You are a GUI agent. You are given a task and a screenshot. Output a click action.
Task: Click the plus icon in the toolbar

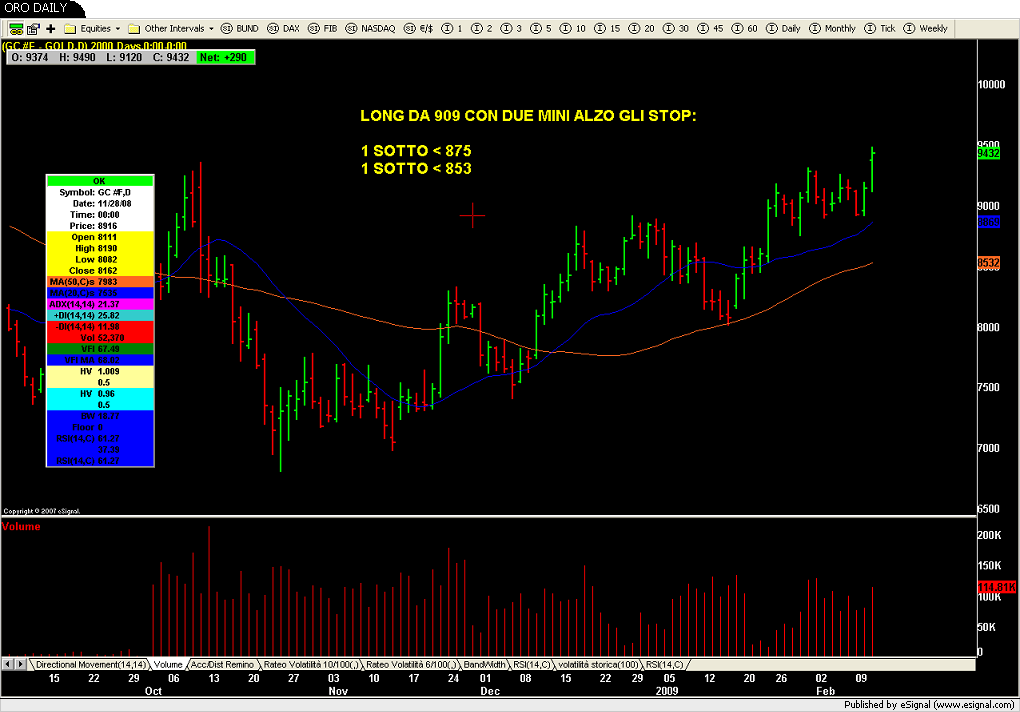[50, 28]
